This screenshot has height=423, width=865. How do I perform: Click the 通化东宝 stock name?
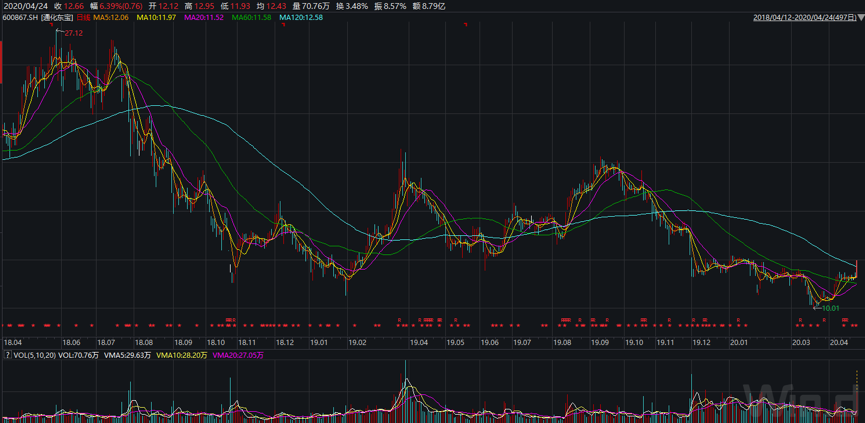[x=58, y=18]
